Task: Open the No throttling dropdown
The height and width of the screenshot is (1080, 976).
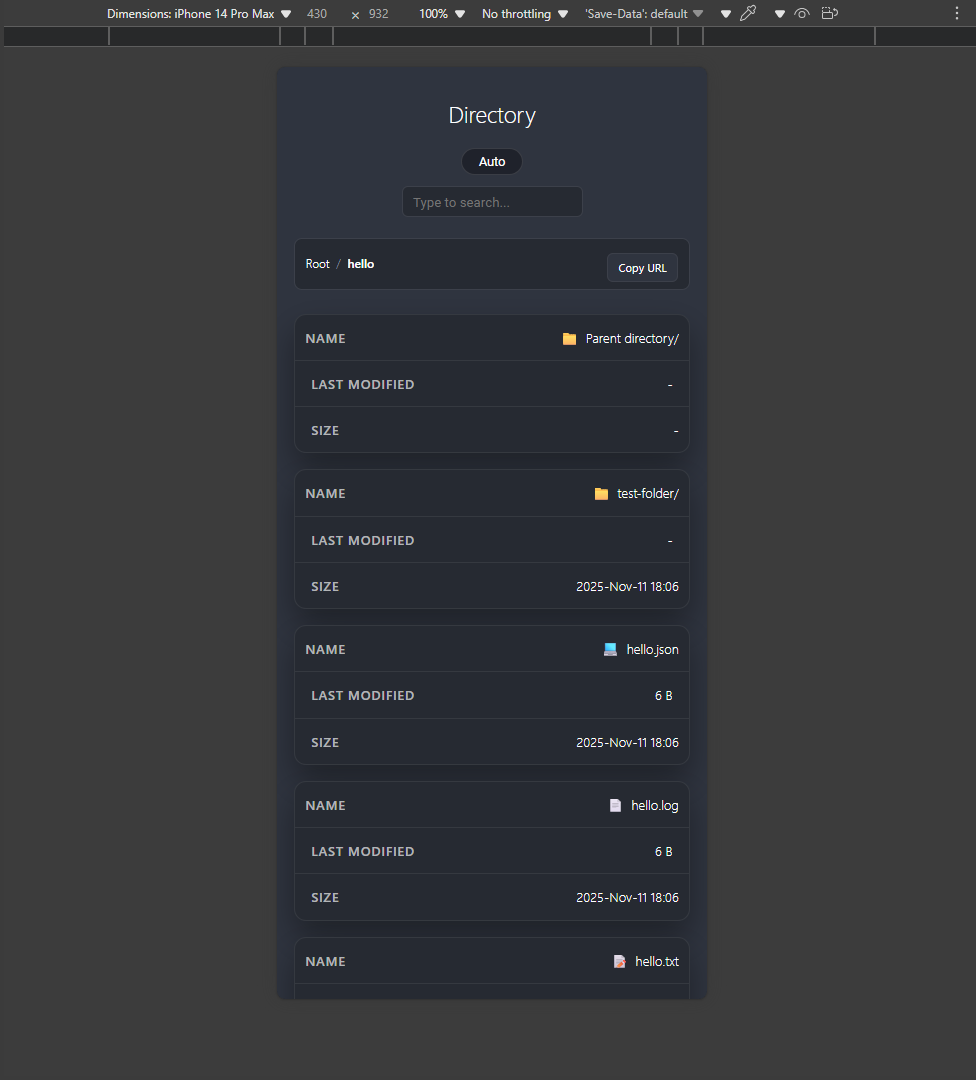Action: pos(524,14)
